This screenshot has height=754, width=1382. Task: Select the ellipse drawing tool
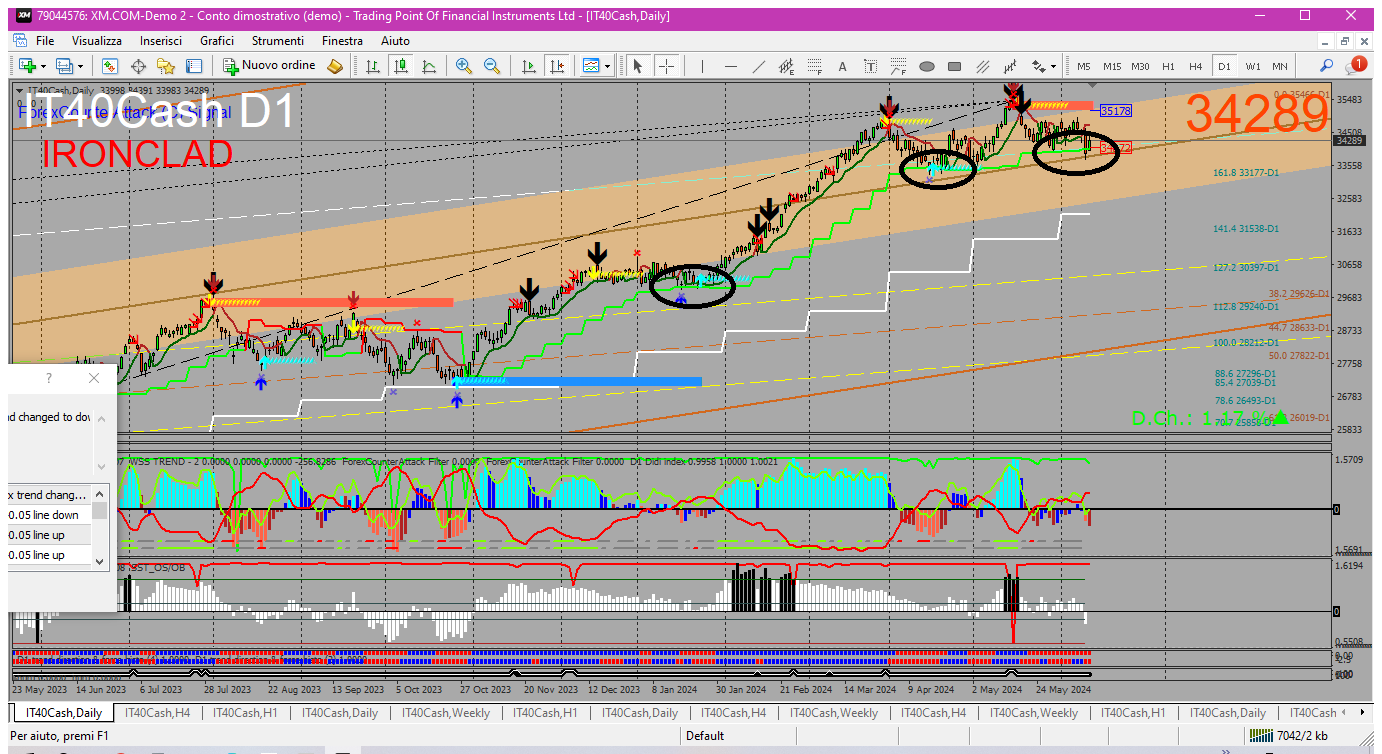pos(926,66)
